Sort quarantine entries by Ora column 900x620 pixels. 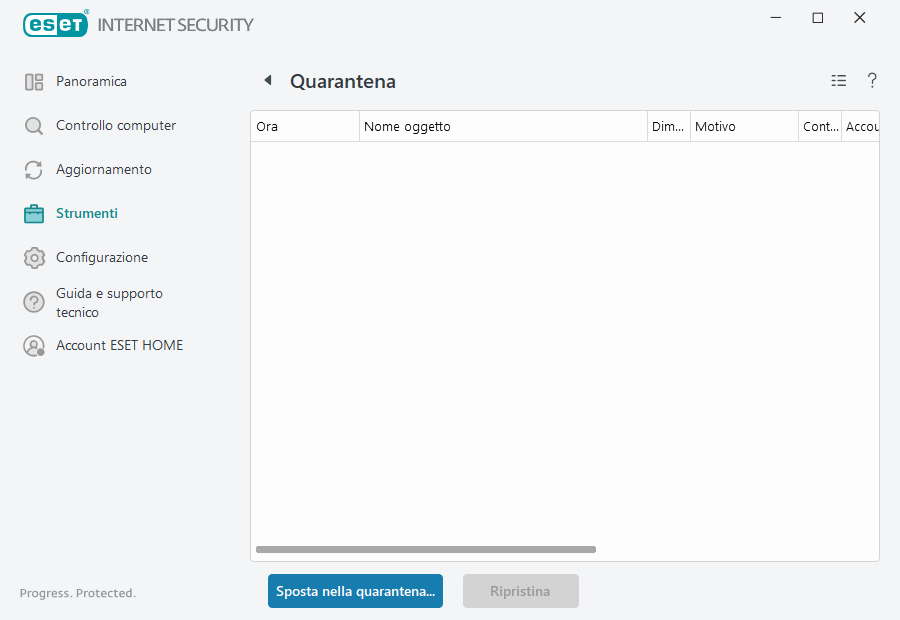click(x=300, y=126)
